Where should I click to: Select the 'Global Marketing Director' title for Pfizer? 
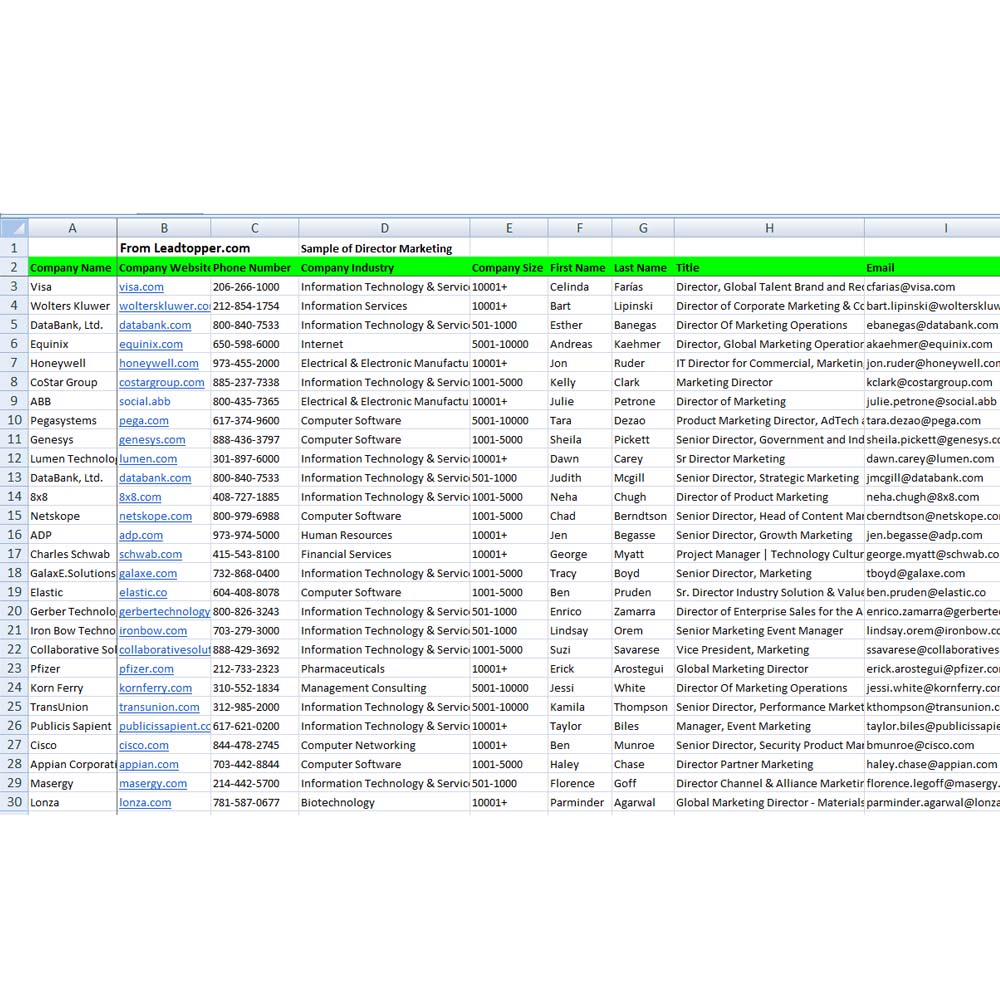point(770,669)
